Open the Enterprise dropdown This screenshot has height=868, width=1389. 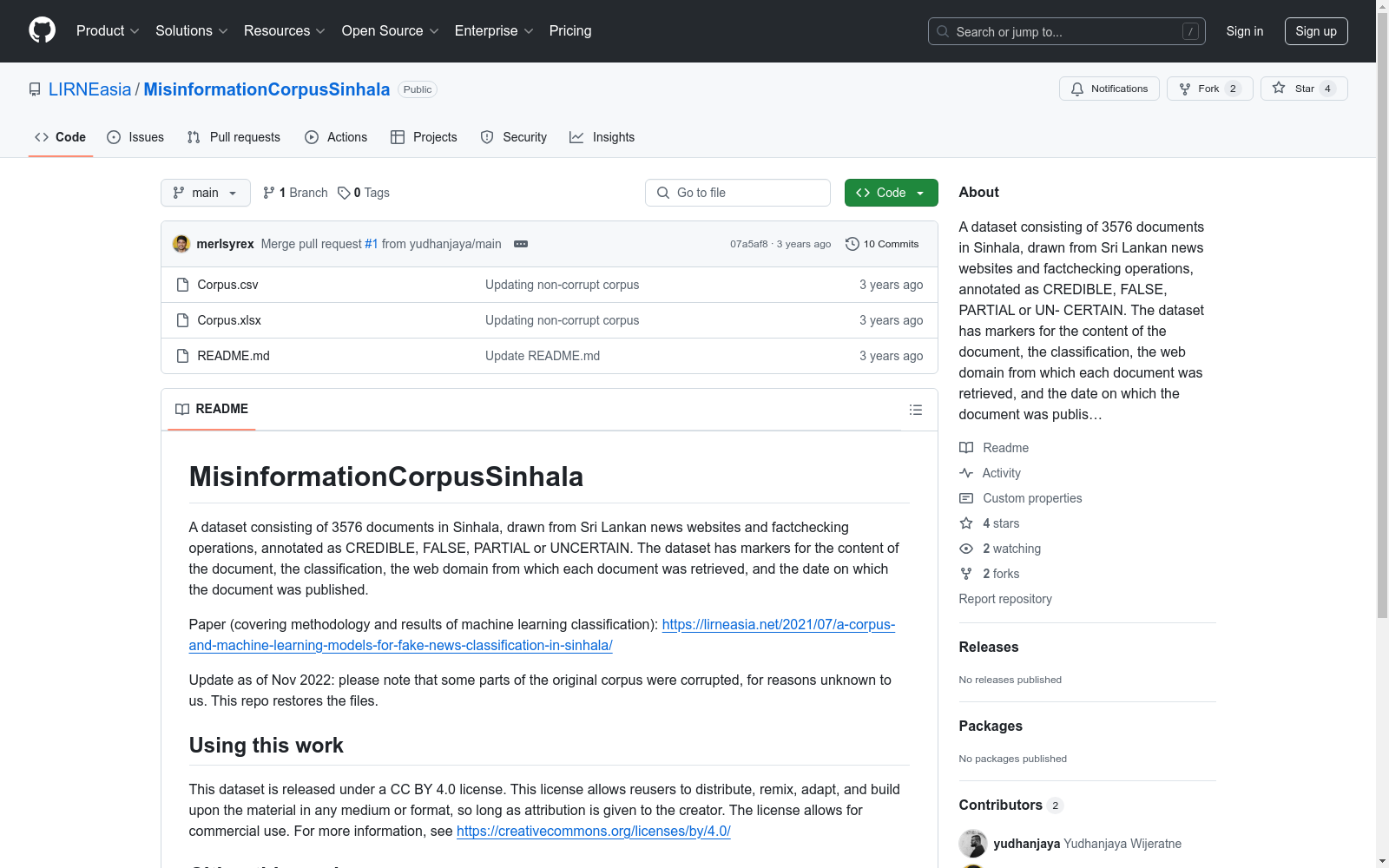[x=494, y=31]
